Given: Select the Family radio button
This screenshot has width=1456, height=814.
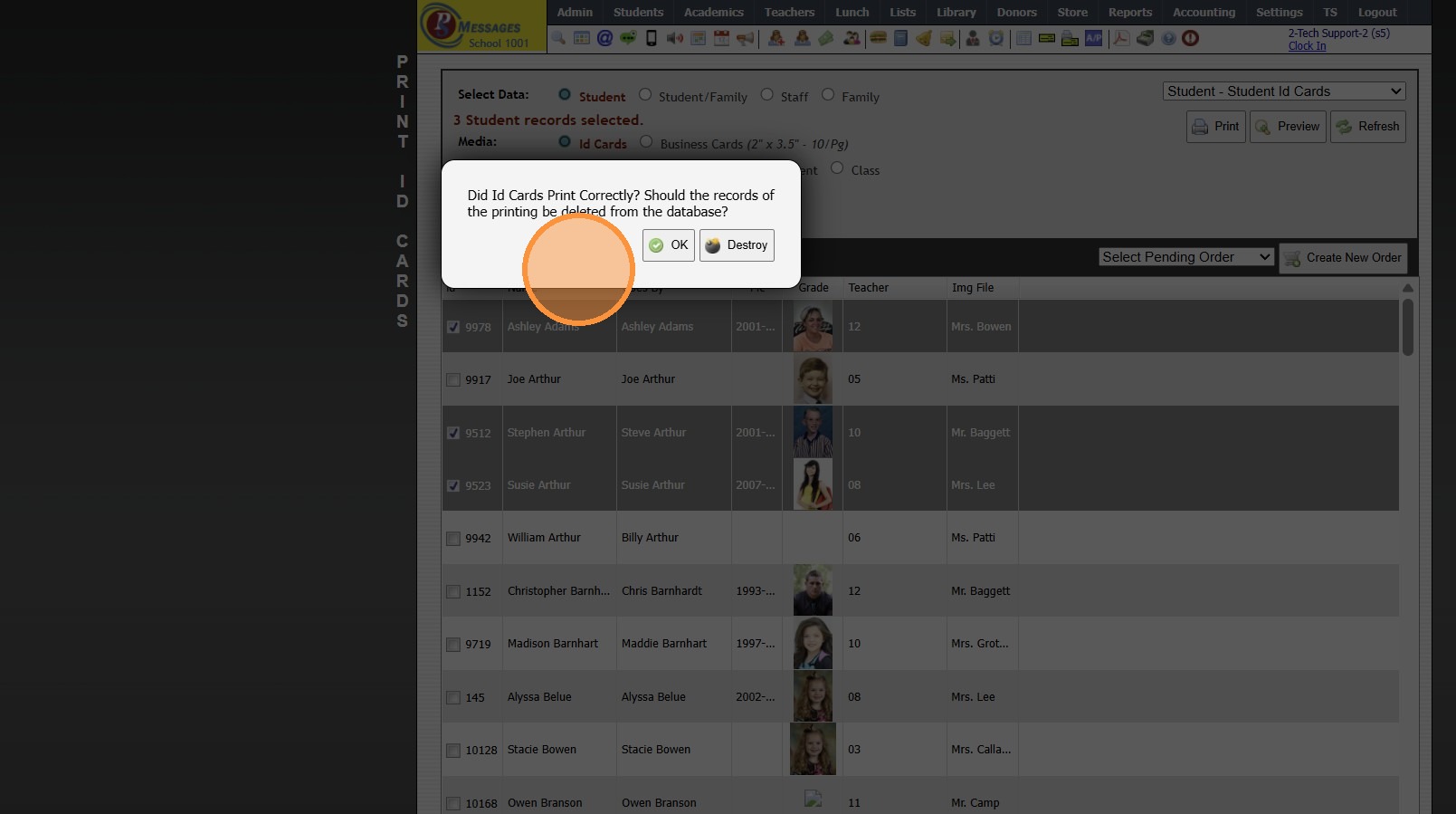Looking at the screenshot, I should coord(828,94).
